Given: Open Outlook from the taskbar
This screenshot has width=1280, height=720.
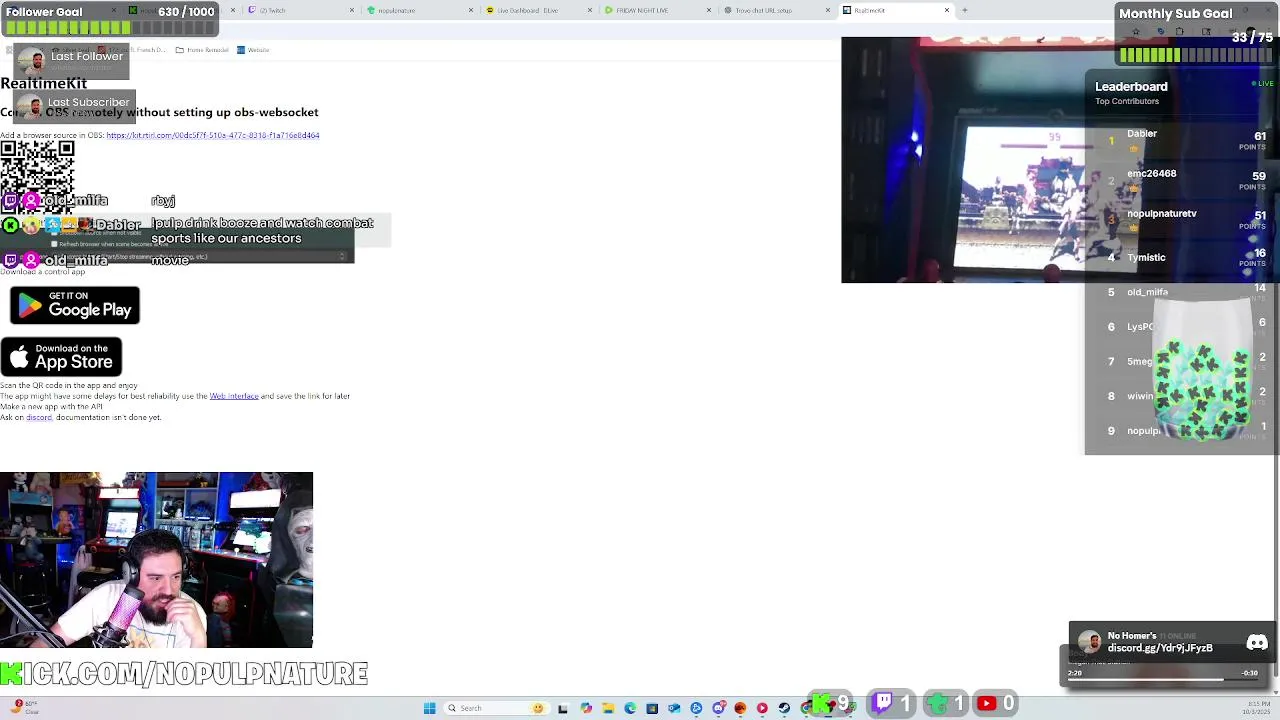Looking at the screenshot, I should coord(674,708).
